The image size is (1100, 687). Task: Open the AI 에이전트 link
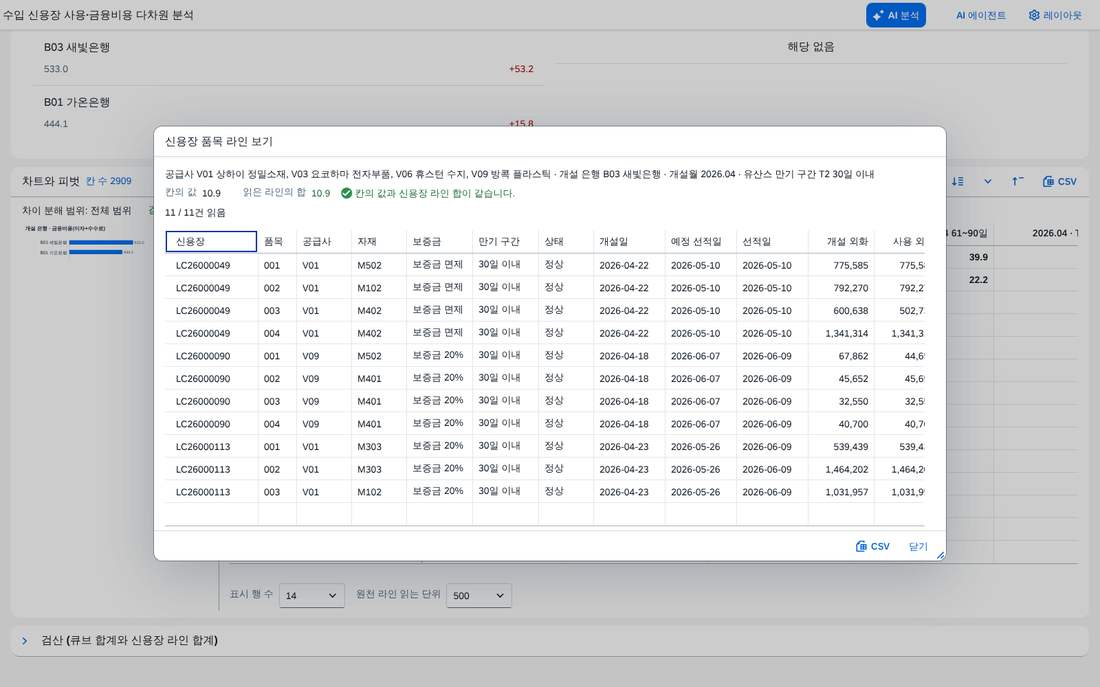pos(980,15)
